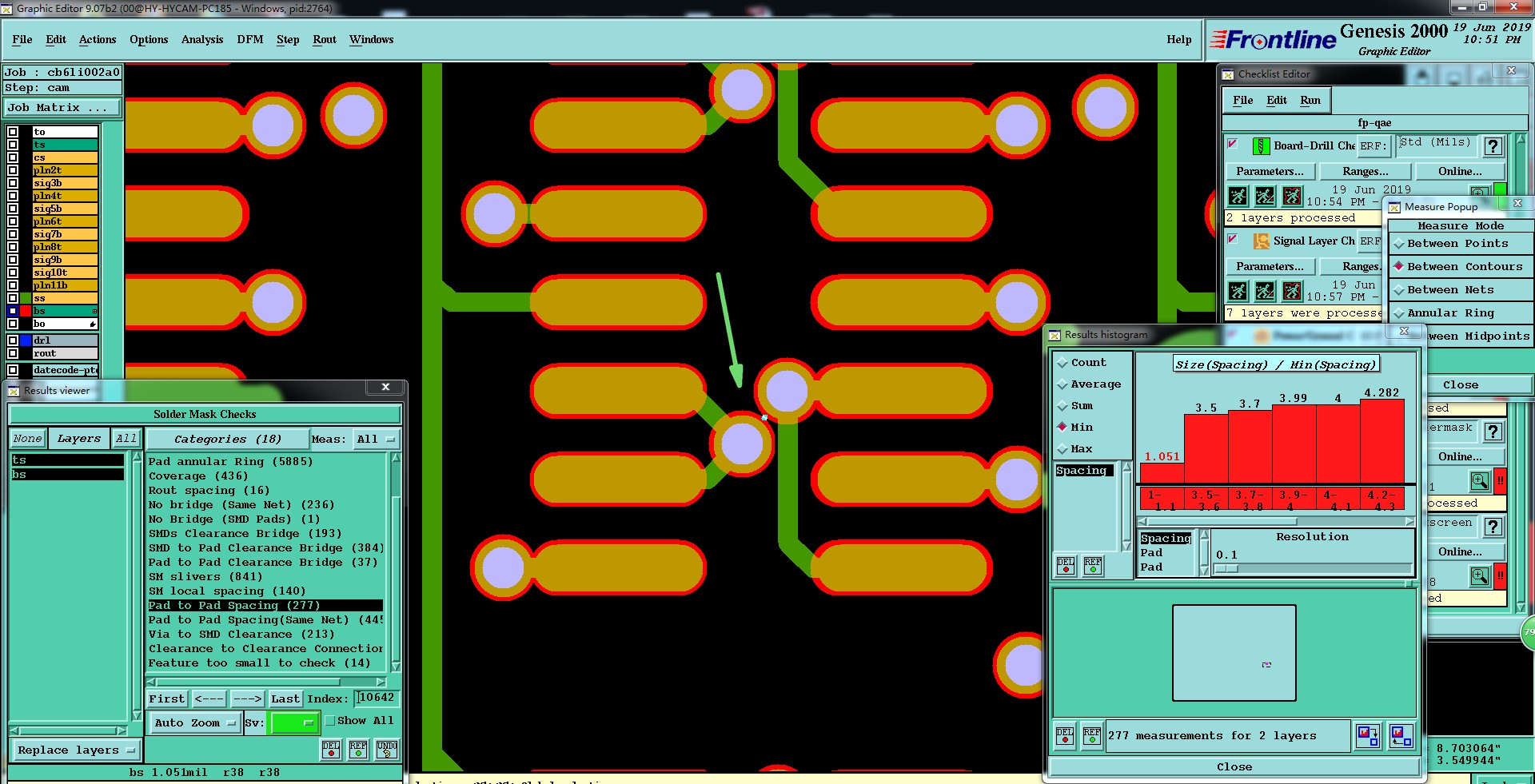The width and height of the screenshot is (1535, 784).
Task: Click Job Matrix button
Action: click(x=62, y=108)
